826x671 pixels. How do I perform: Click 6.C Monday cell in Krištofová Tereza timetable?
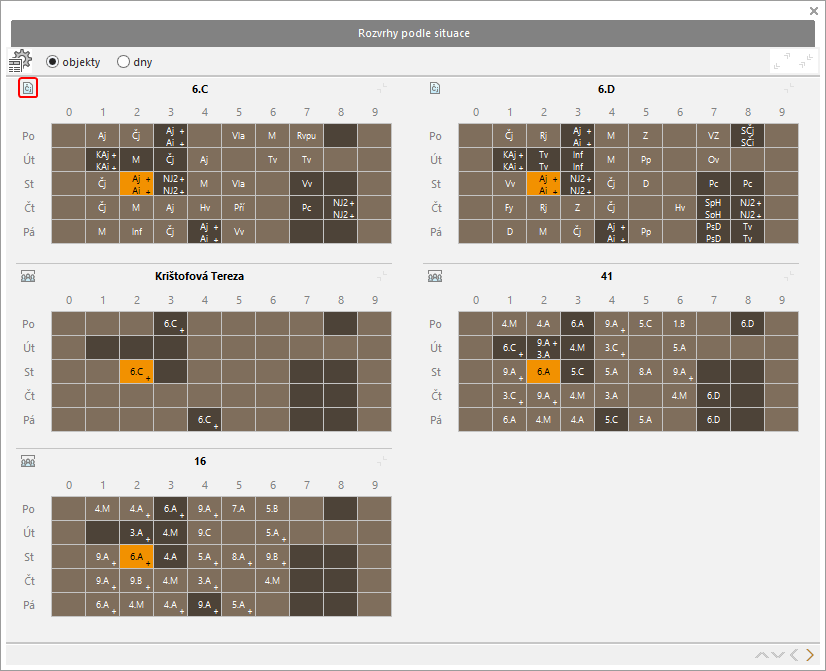point(171,324)
